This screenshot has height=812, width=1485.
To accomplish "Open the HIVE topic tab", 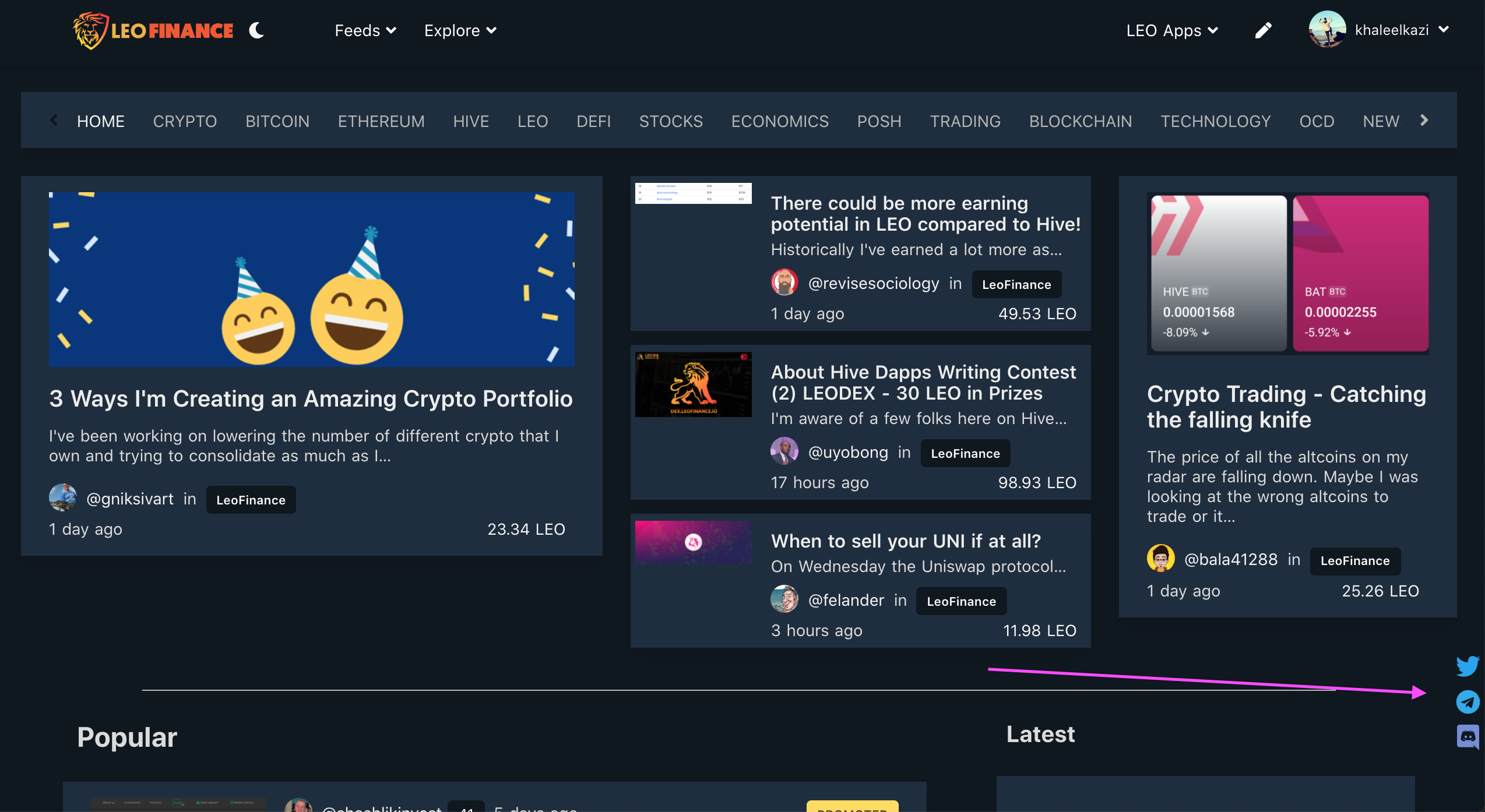I will (x=471, y=121).
